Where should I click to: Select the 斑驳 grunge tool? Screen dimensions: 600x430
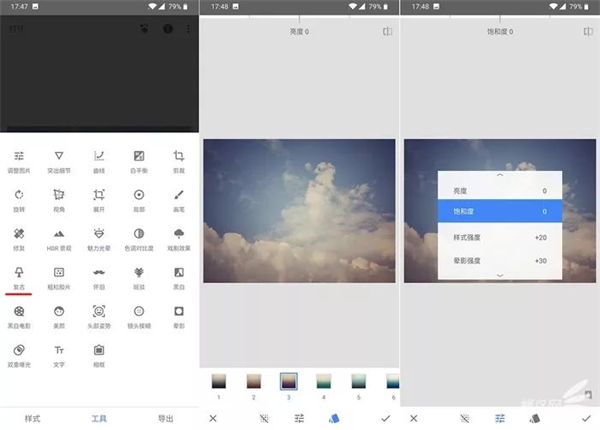139,279
